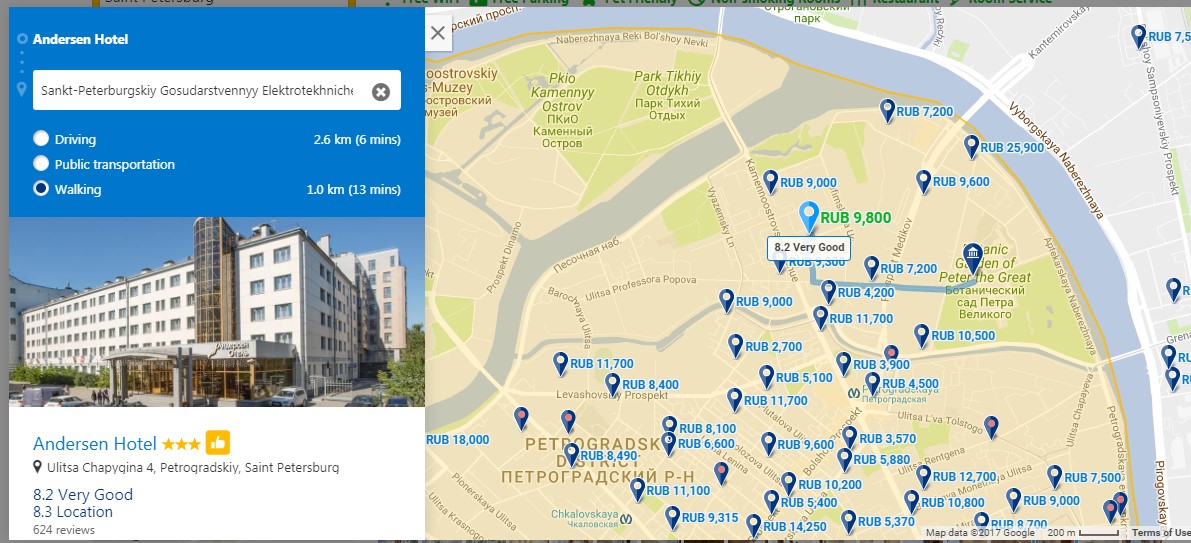Select the RUB 3,900 hotel pin
Screen dimensions: 1191x543
click(844, 364)
